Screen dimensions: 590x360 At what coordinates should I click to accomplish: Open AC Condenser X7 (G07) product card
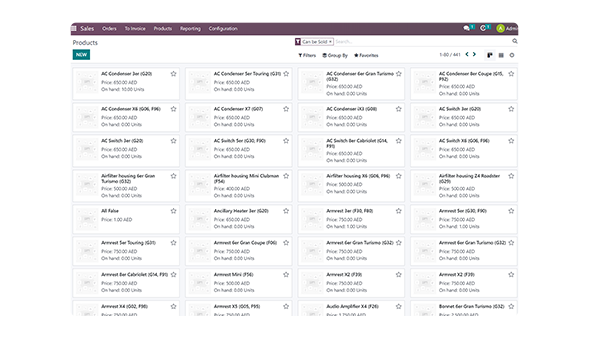239,117
